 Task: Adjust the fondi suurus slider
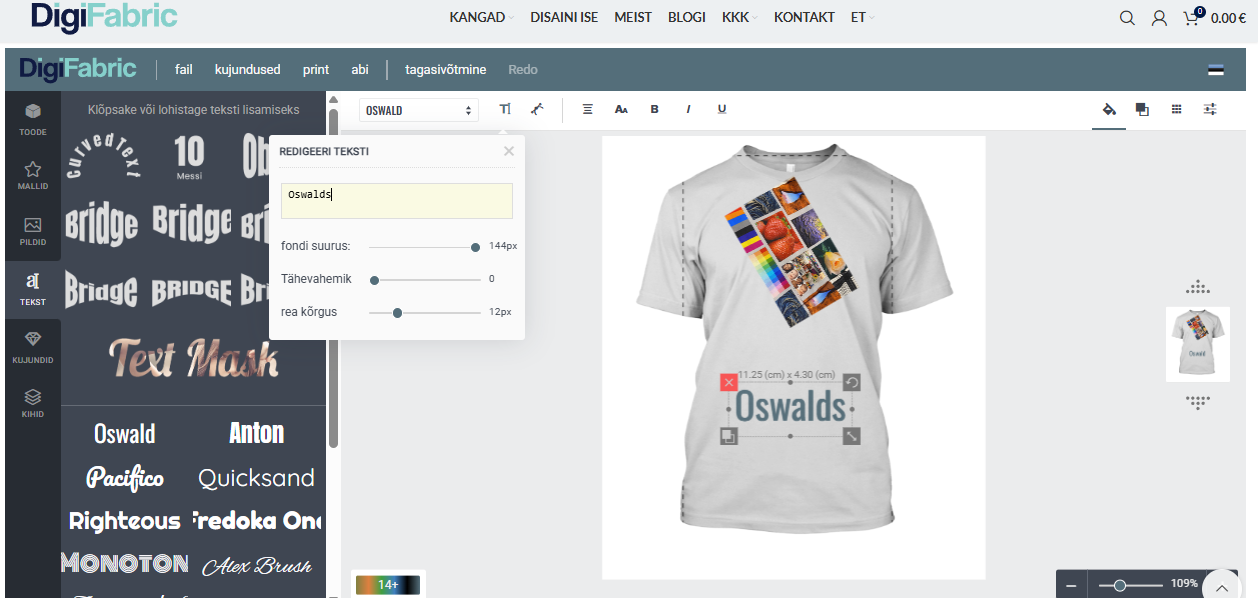tap(475, 246)
